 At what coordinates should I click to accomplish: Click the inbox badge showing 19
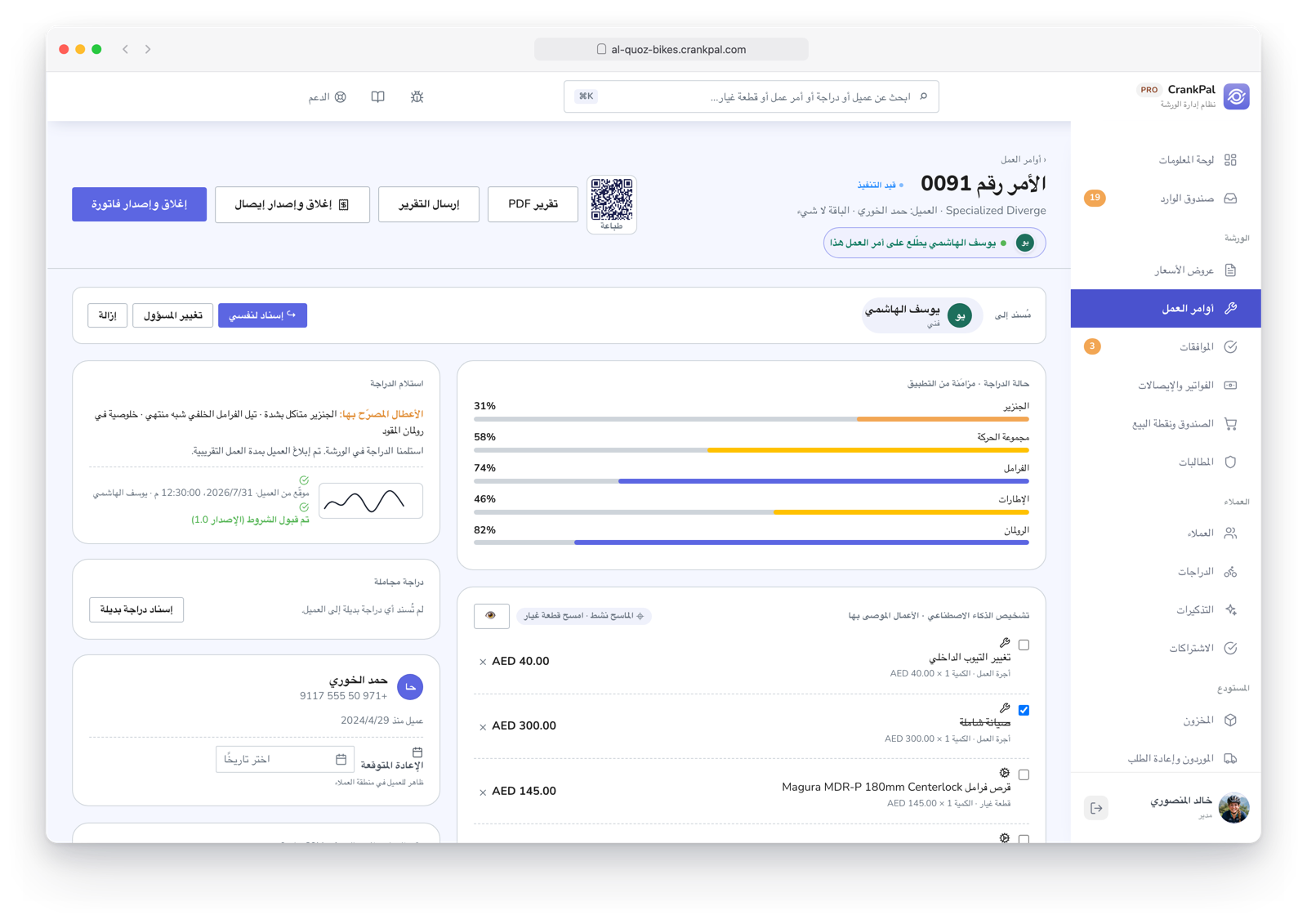pyautogui.click(x=1095, y=198)
